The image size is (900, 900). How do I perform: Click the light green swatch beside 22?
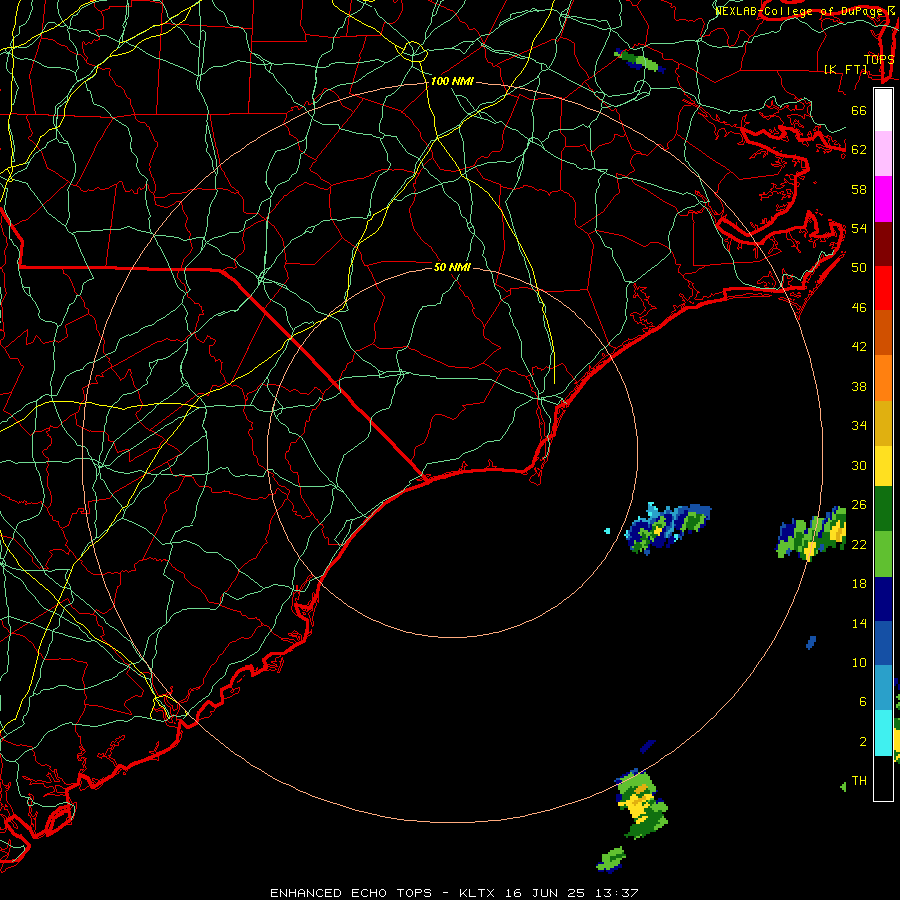883,554
